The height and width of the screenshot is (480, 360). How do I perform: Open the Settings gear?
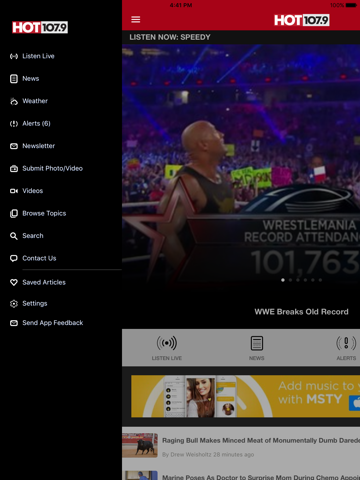pos(14,304)
